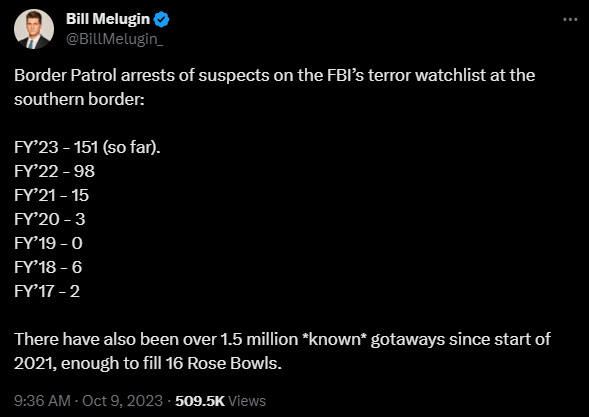Image resolution: width=589 pixels, height=417 pixels.
Task: Select the FY'17 – 2 line
Action: click(47, 292)
